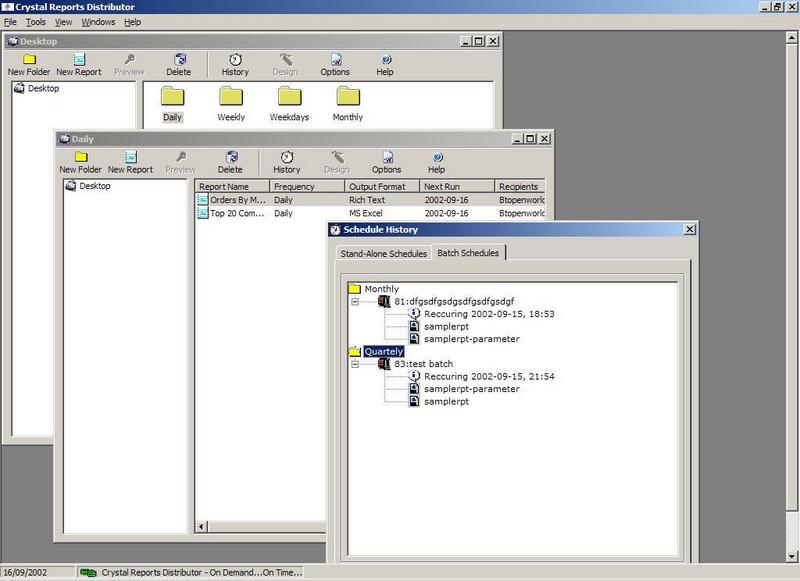Sort by the Recipients column header
Screen dimensions: 800x581
coord(520,186)
